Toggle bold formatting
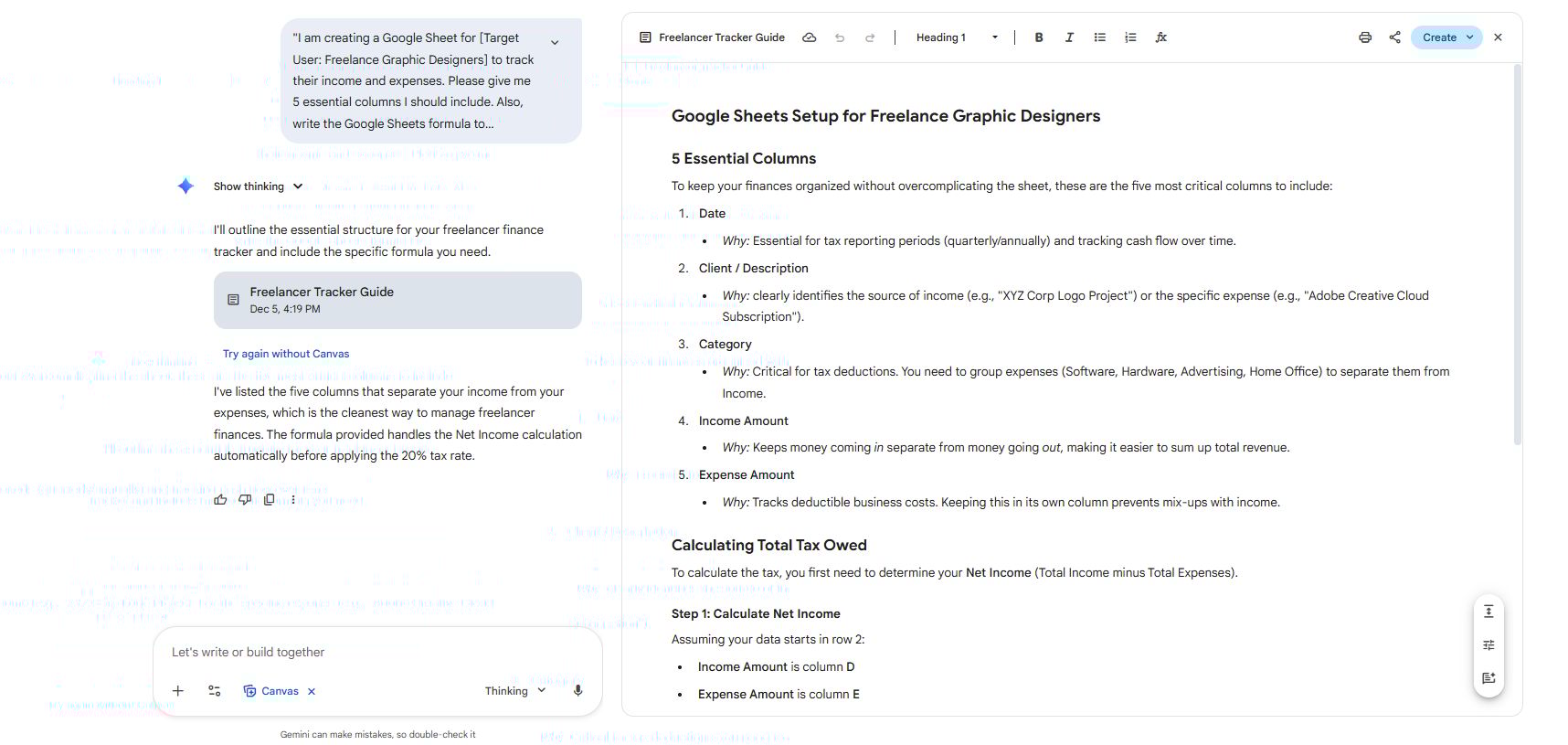Viewport: 1568px width, 745px height. [1039, 37]
